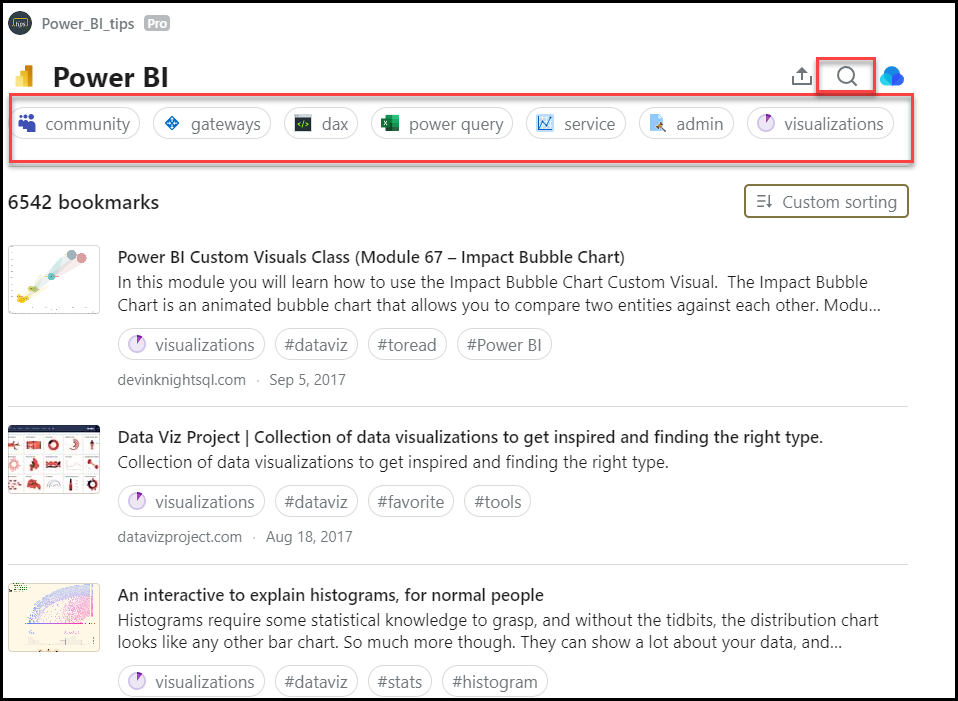Click the share/upload icon

point(801,76)
